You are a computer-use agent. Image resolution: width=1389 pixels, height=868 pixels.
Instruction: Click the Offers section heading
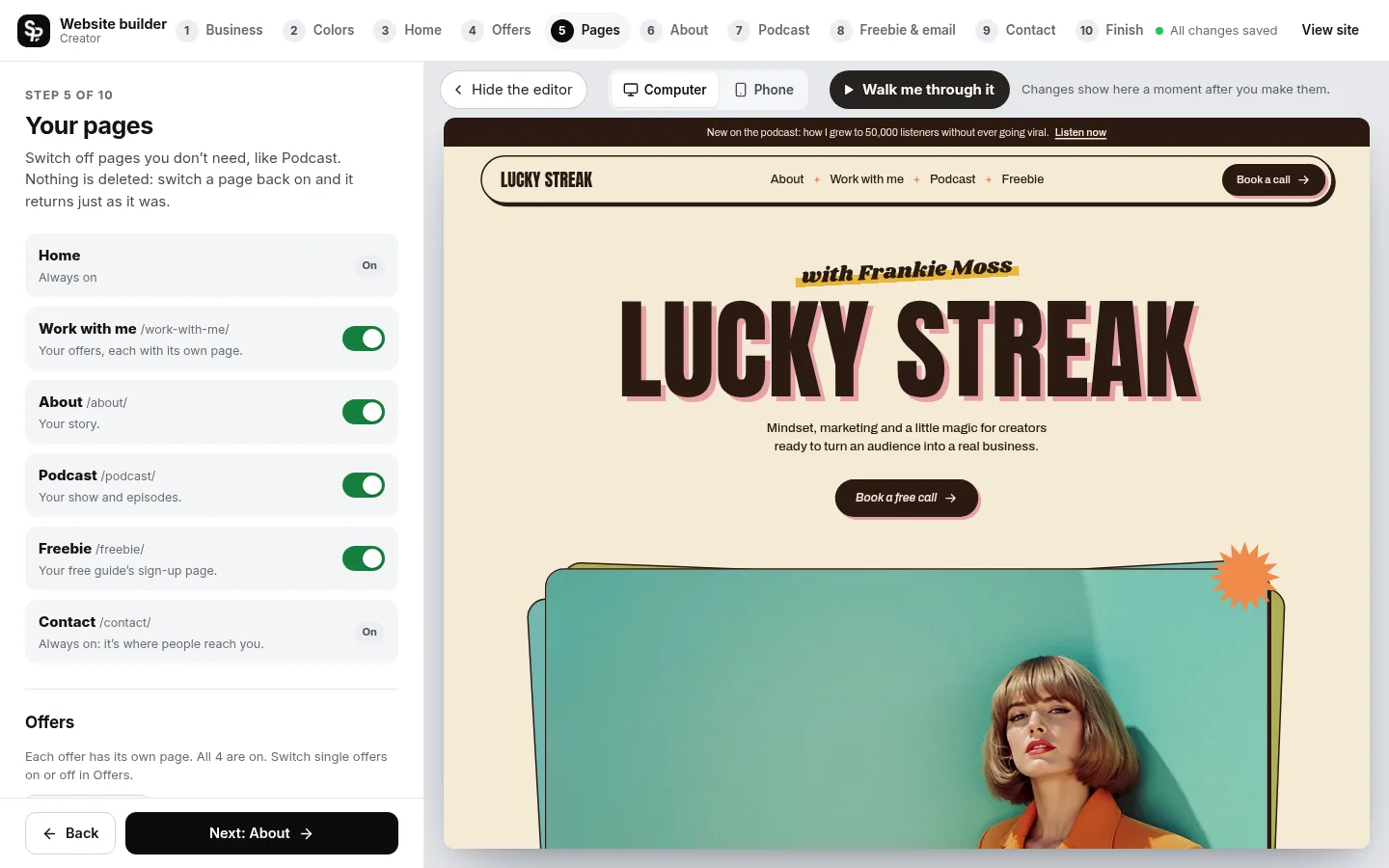49,722
